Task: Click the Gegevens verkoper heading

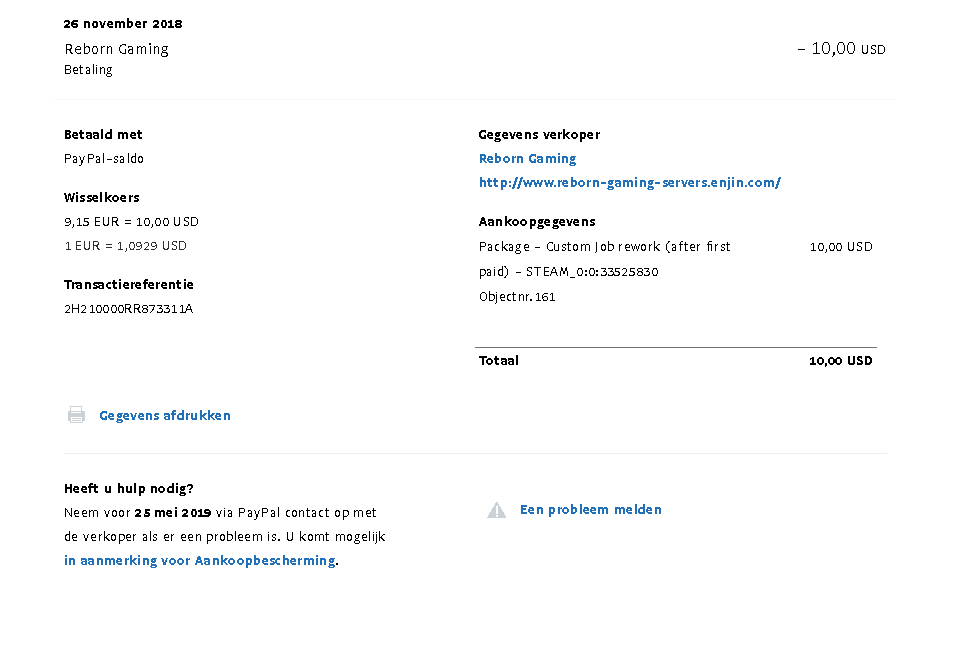Action: [539, 134]
